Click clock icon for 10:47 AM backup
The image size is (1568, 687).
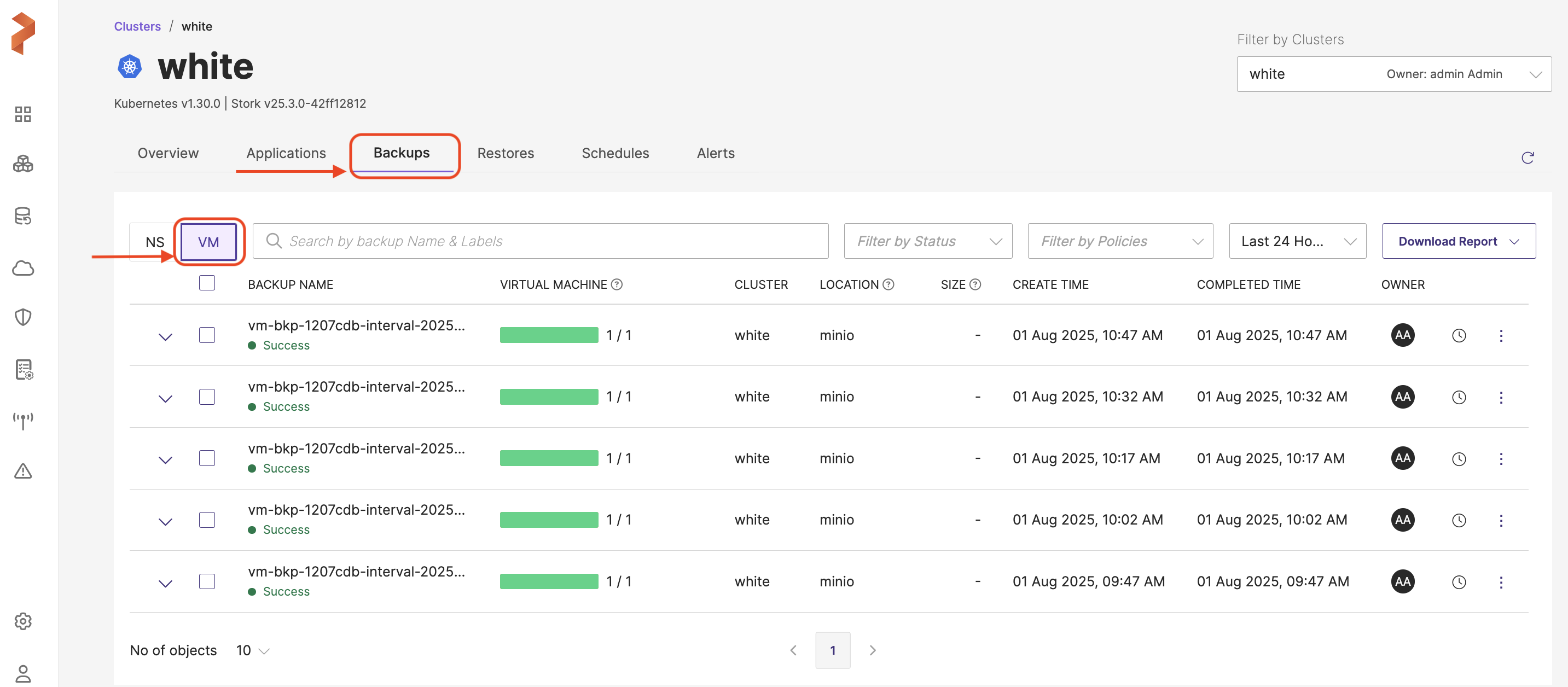click(x=1459, y=336)
